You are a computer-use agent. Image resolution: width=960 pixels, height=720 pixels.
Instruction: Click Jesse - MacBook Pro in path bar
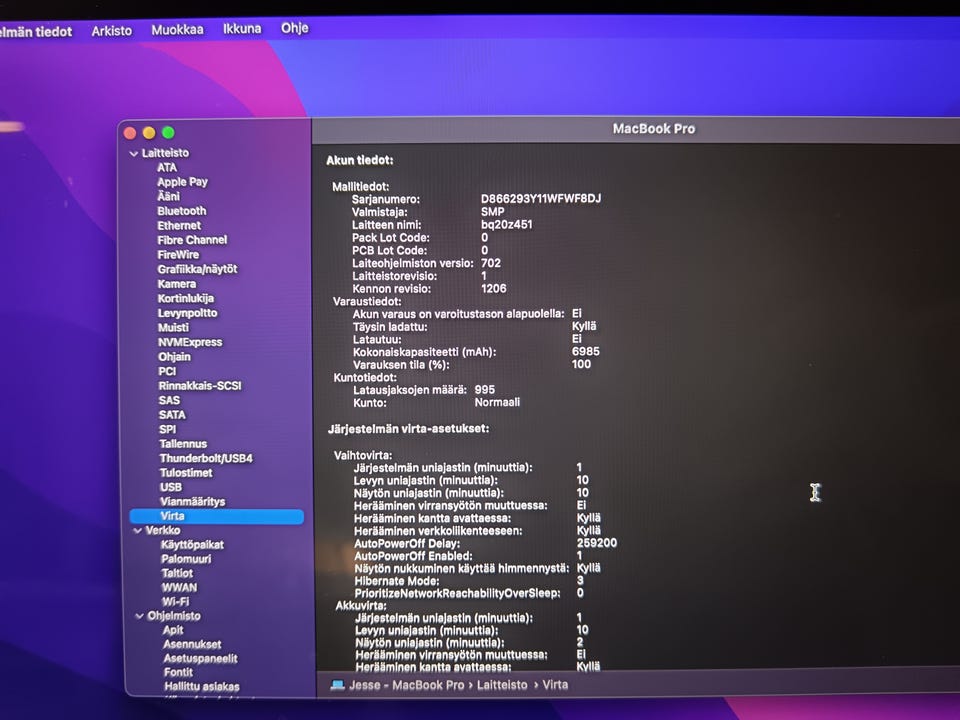pos(407,685)
